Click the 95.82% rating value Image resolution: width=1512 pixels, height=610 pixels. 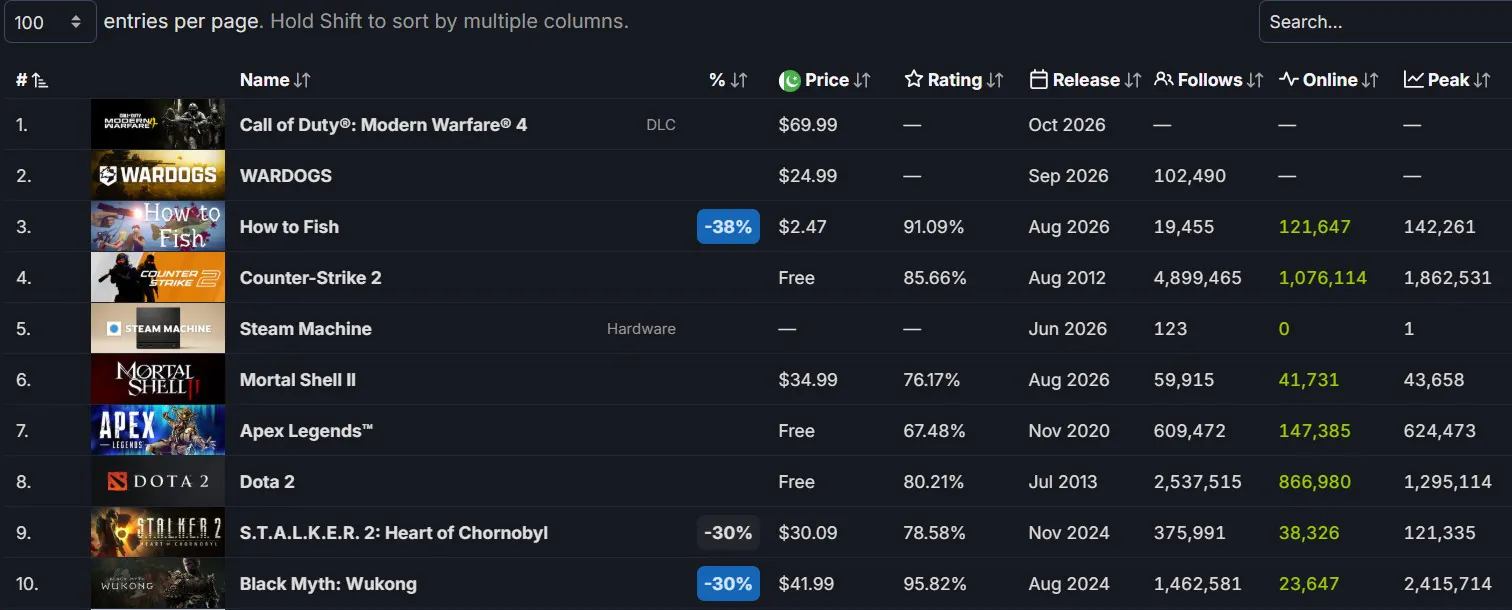click(935, 583)
